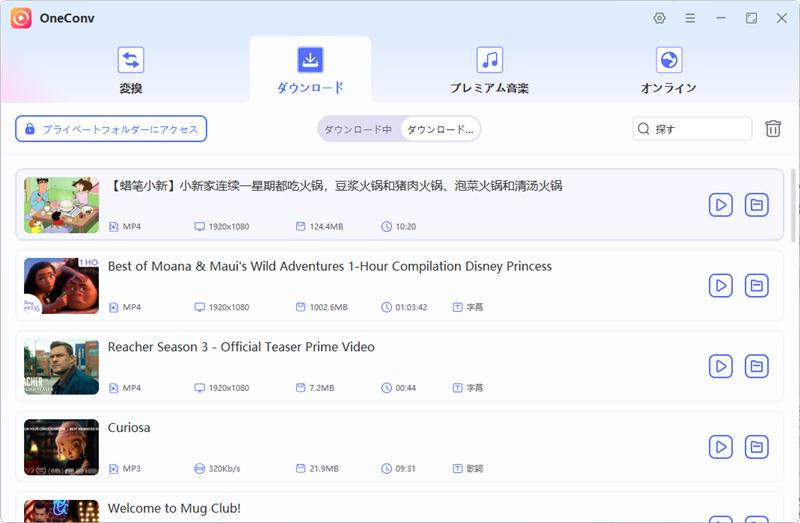Open settings gear icon
This screenshot has height=523, width=800.
[x=659, y=18]
